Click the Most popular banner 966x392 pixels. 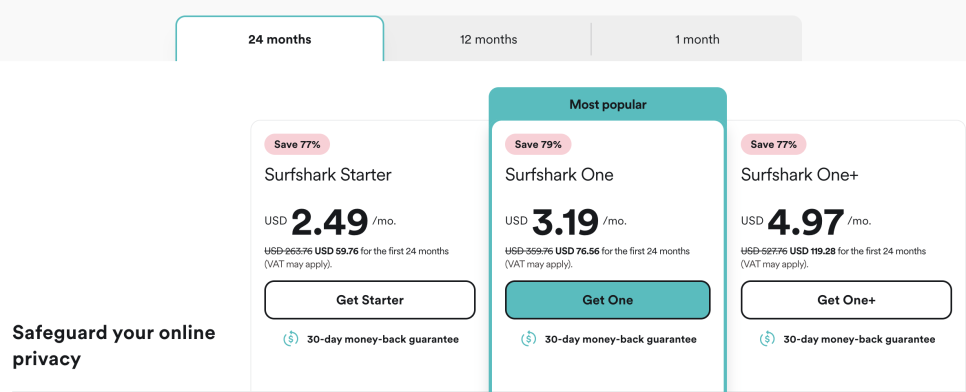[607, 104]
